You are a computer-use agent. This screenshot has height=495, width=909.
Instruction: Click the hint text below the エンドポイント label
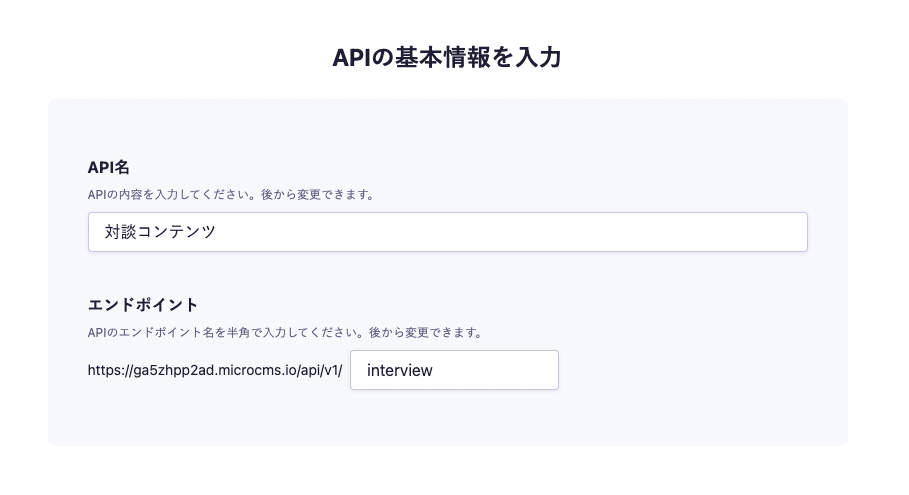(285, 332)
